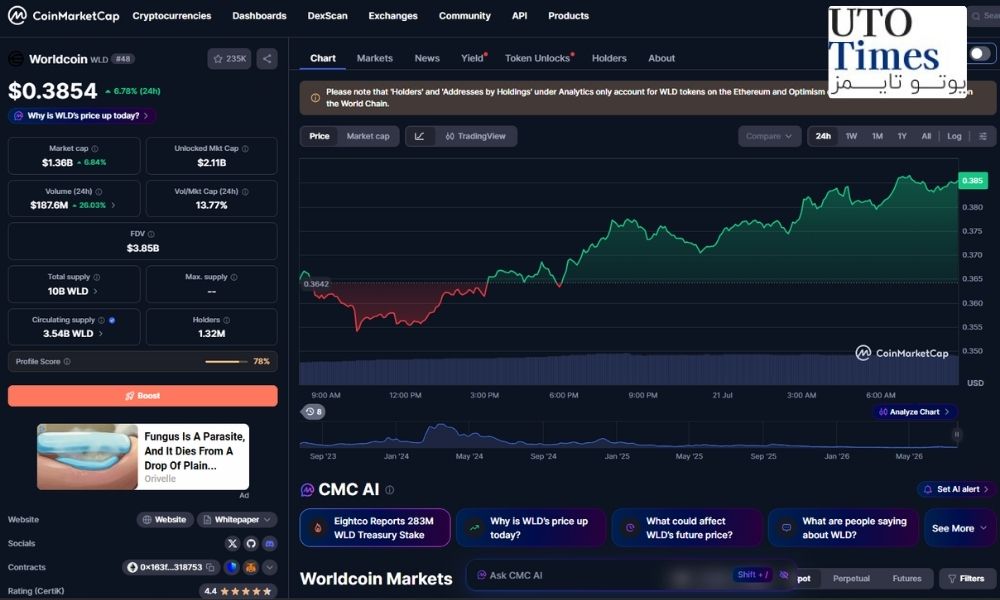Viewport: 1000px width, 600px height.
Task: Click the CoinMarketCap logo
Action: (x=64, y=15)
